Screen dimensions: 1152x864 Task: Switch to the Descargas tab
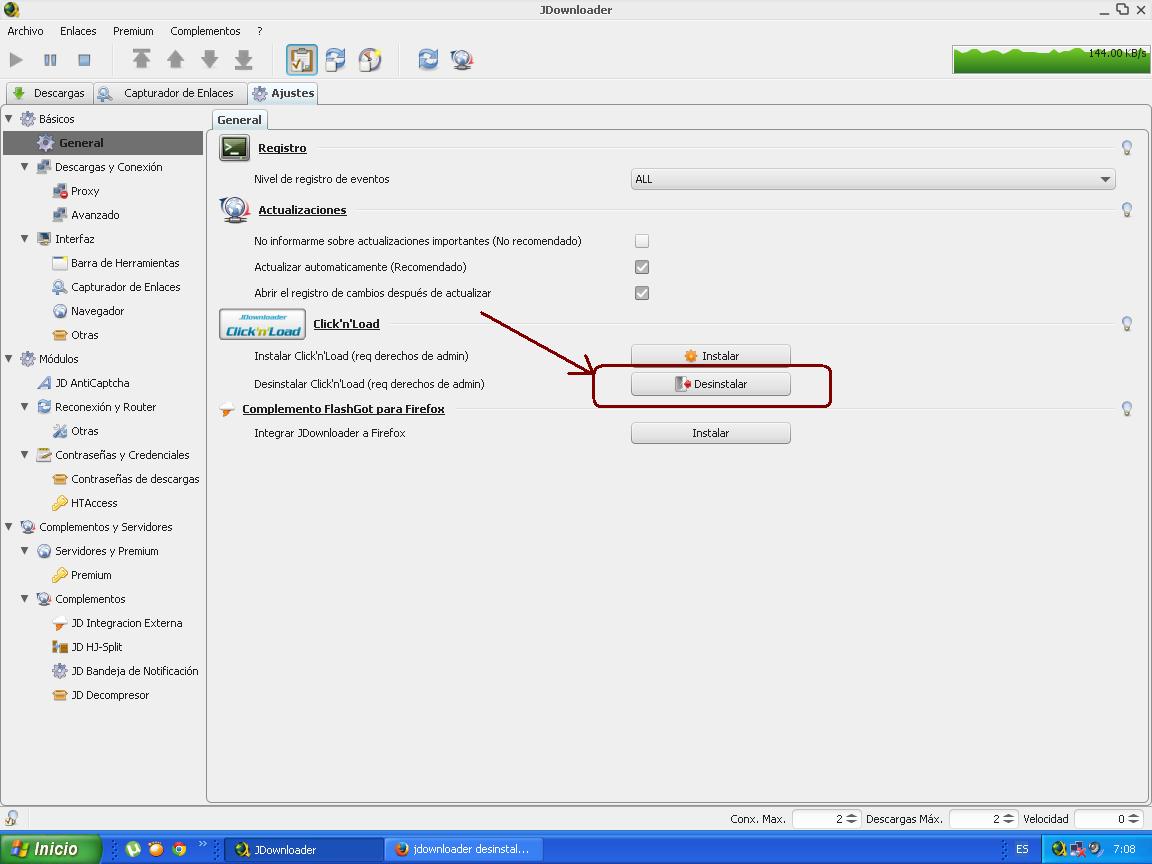tap(50, 93)
